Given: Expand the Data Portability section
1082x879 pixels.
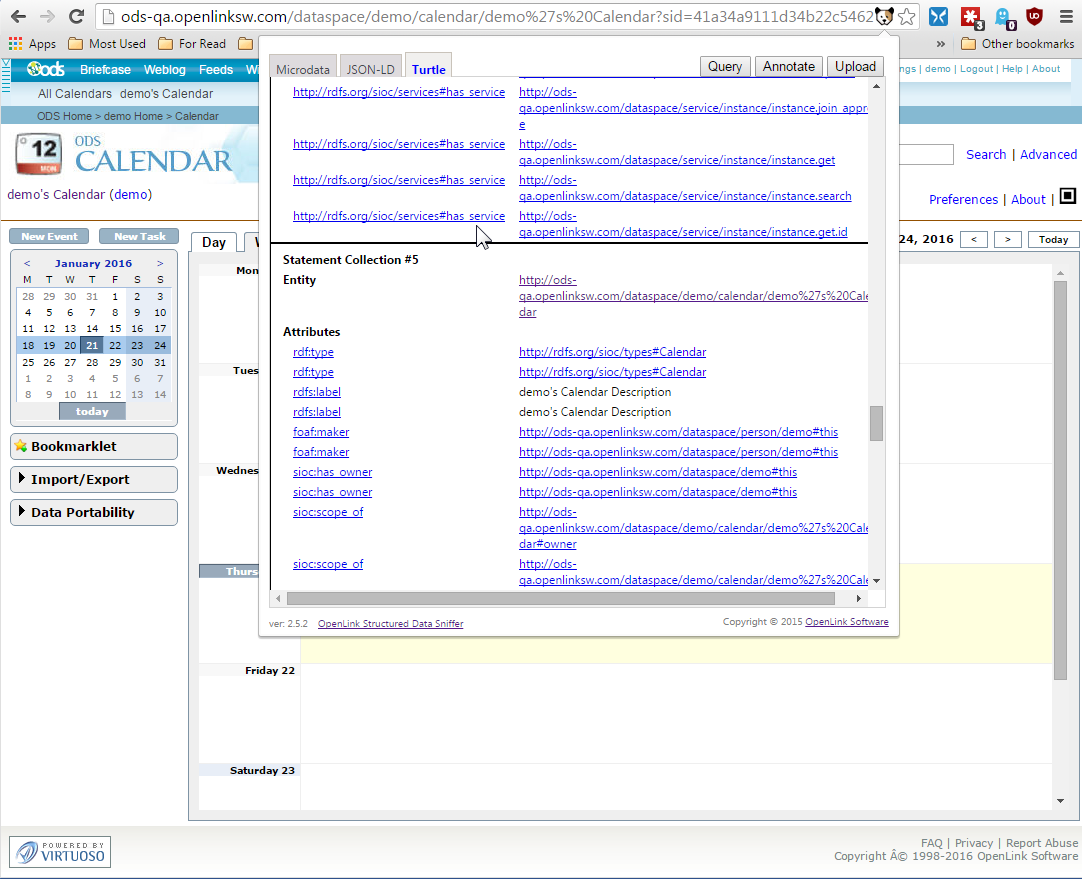Looking at the screenshot, I should pyautogui.click(x=93, y=512).
